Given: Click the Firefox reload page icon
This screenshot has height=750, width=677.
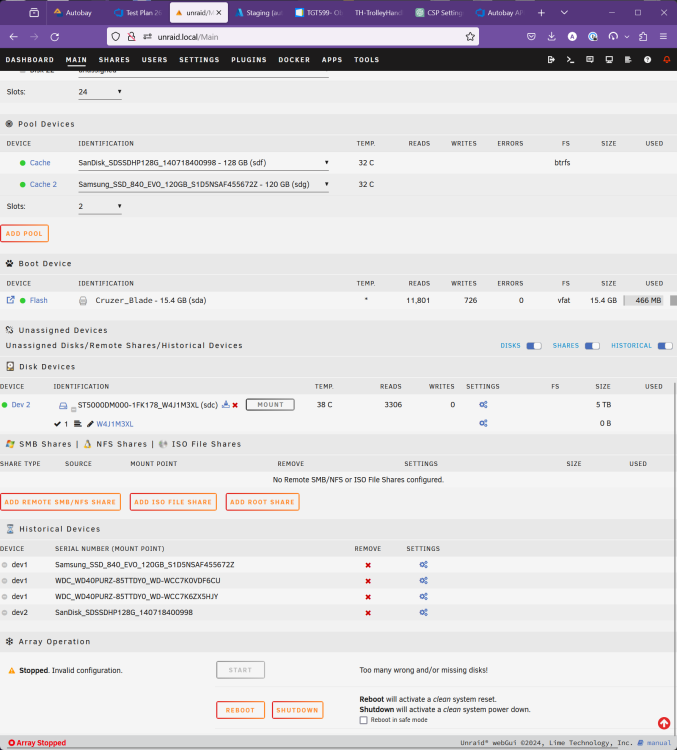Looking at the screenshot, I should click(x=55, y=37).
